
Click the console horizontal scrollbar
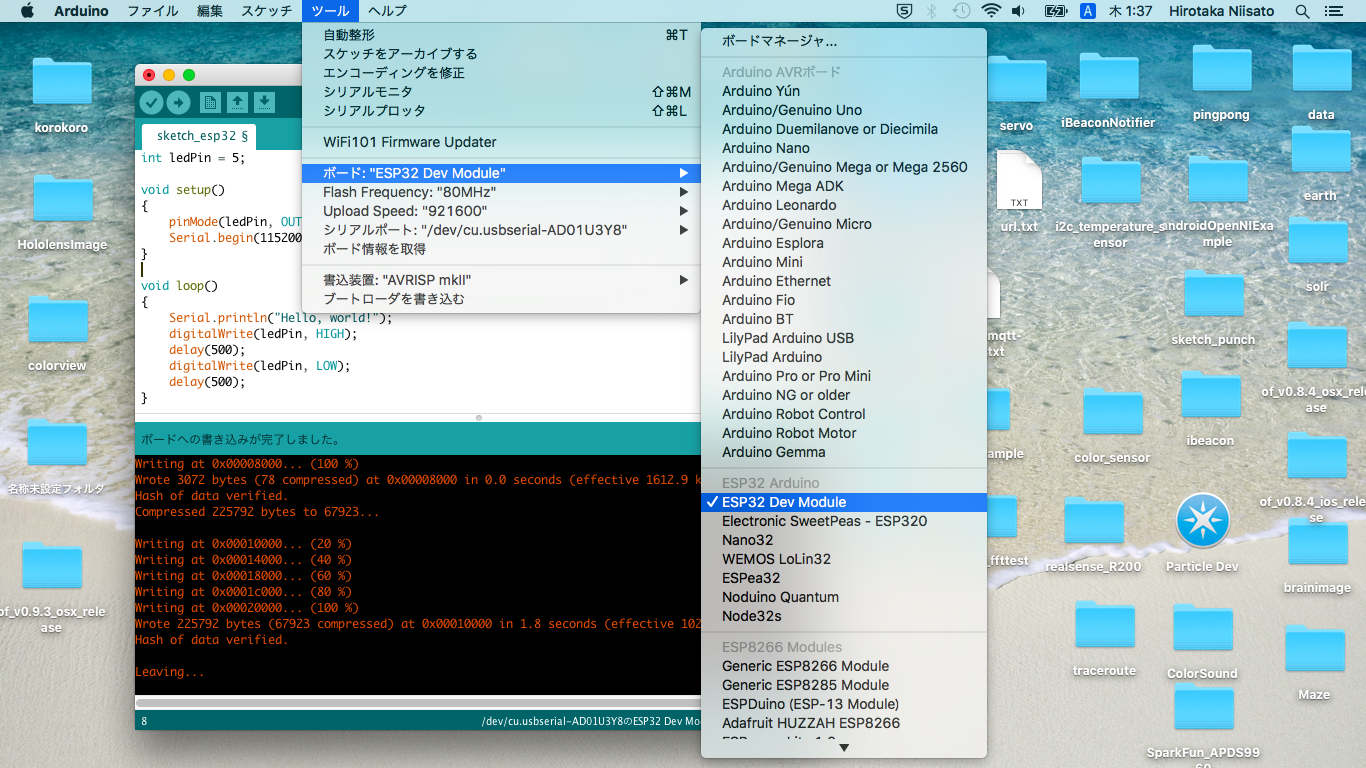tap(418, 702)
